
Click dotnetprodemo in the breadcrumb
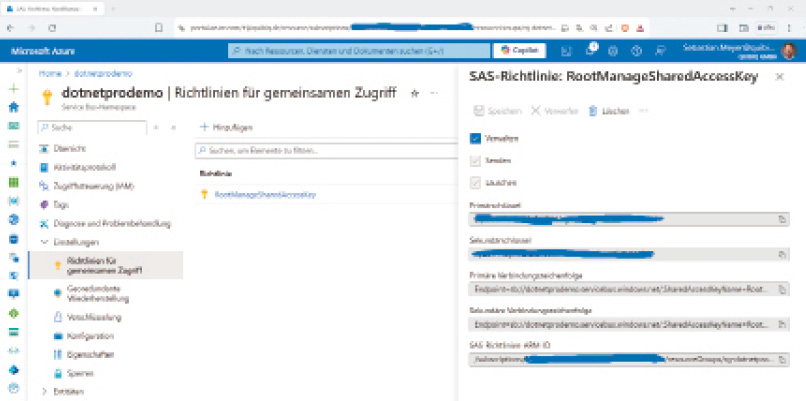103,74
